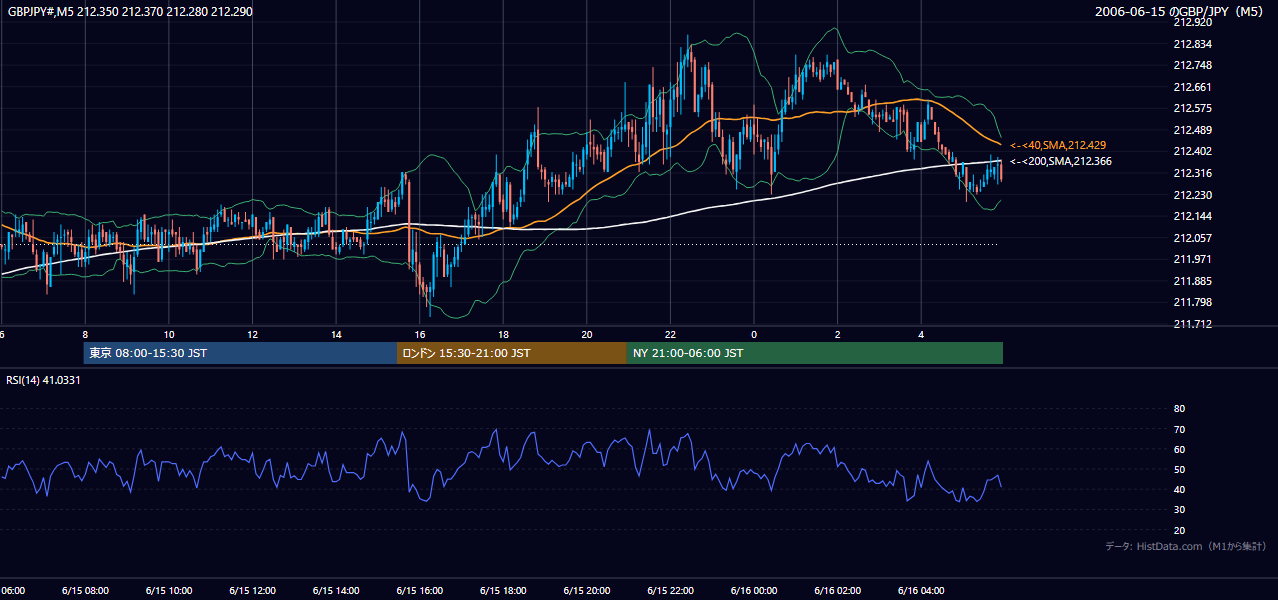This screenshot has width=1278, height=600.
Task: Click the bottom time label 6/15 12:00
Action: pos(253,590)
